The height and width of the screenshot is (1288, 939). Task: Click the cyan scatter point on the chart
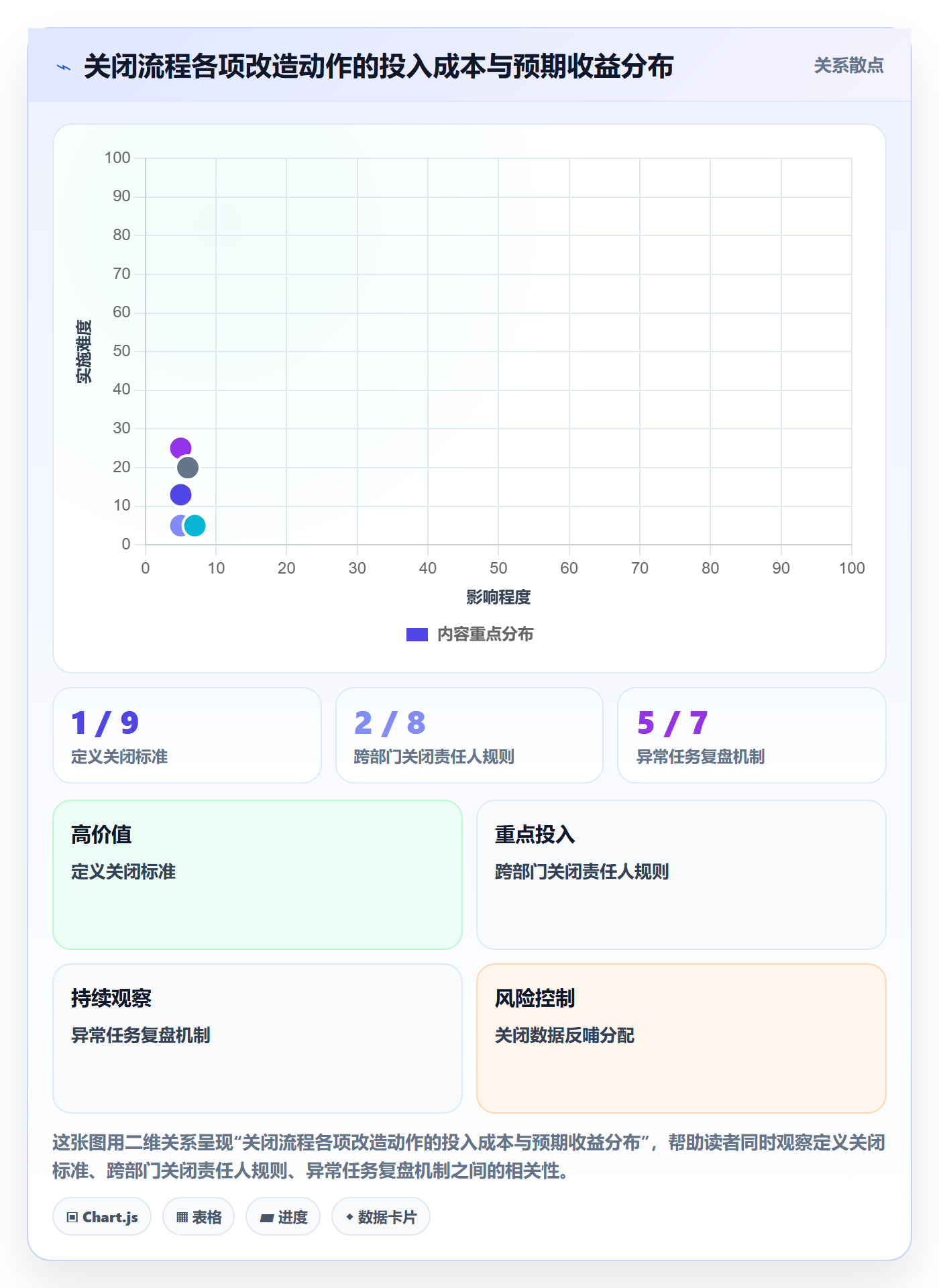click(195, 525)
